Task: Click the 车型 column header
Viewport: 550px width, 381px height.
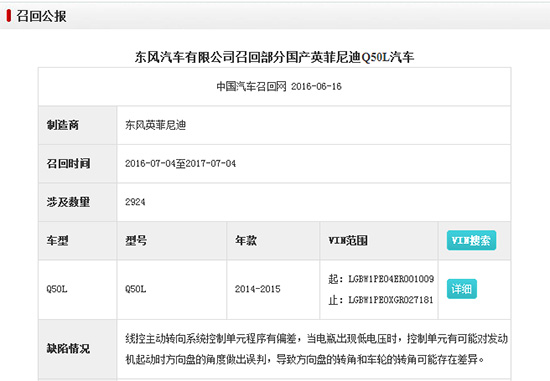Action: pyautogui.click(x=58, y=241)
